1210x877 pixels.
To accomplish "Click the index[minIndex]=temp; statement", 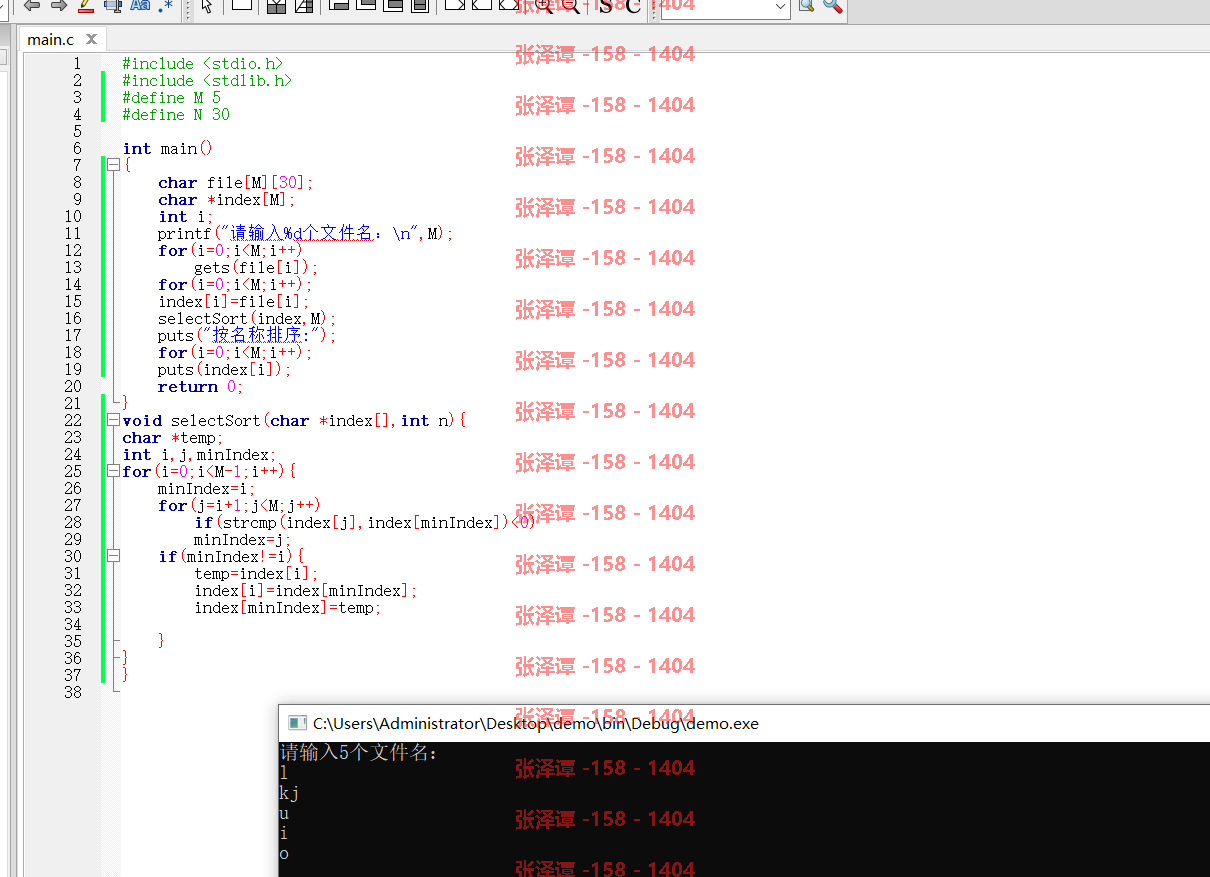I will (288, 608).
